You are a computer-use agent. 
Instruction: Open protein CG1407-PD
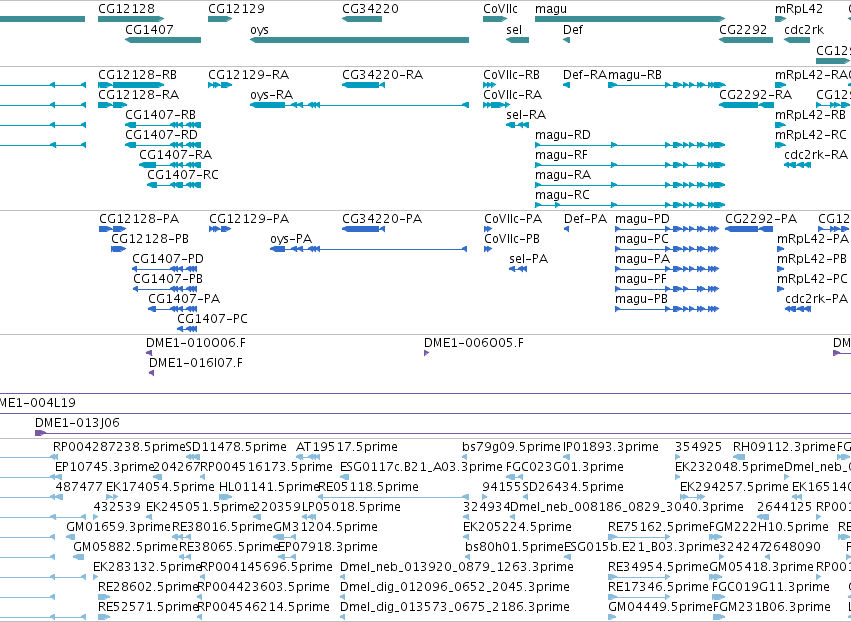tap(168, 259)
